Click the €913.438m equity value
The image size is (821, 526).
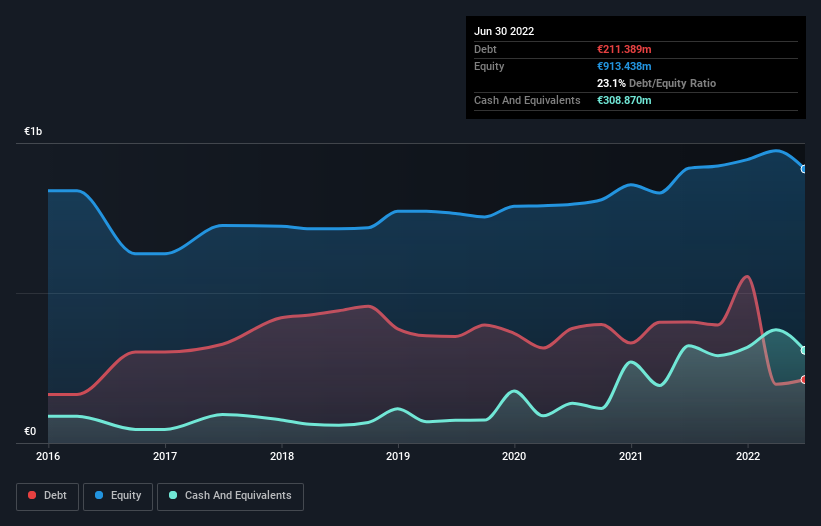pyautogui.click(x=624, y=66)
